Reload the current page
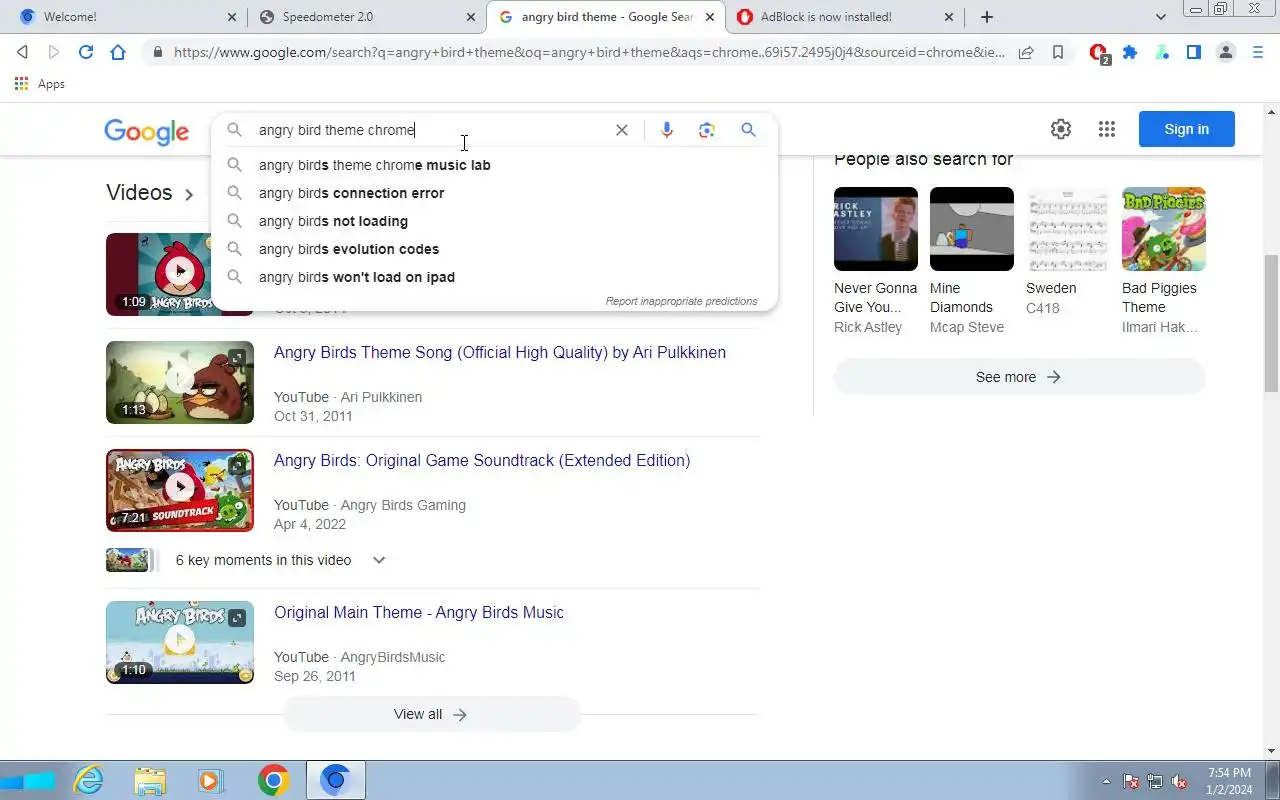The width and height of the screenshot is (1280, 800). [86, 52]
